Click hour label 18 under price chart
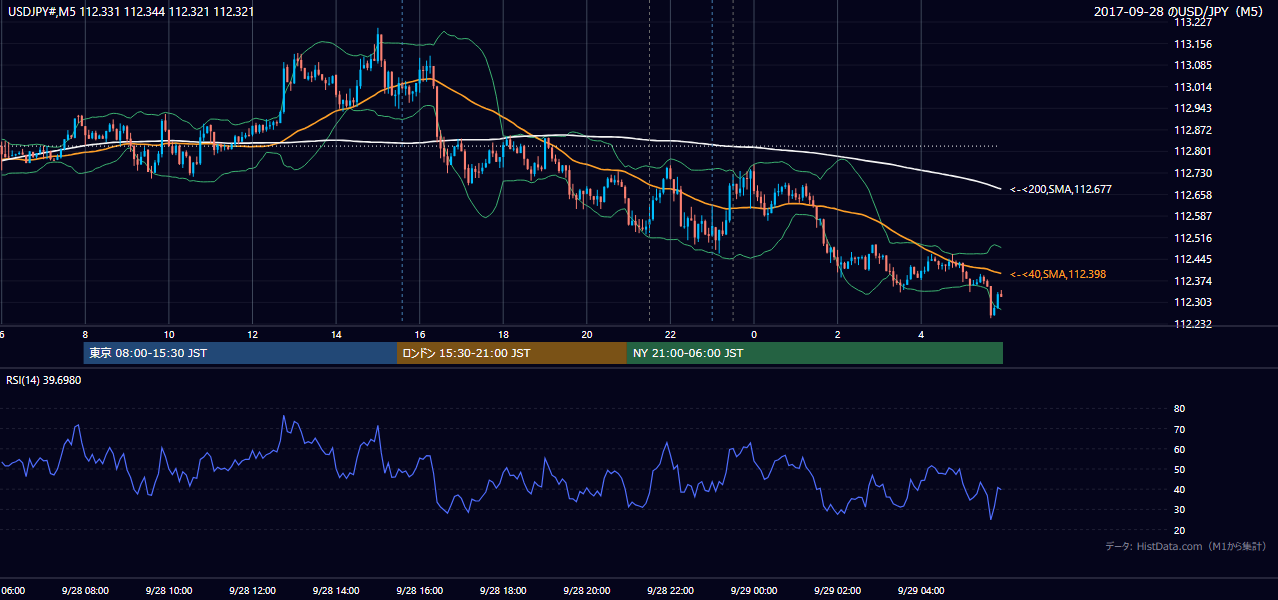 [503, 334]
